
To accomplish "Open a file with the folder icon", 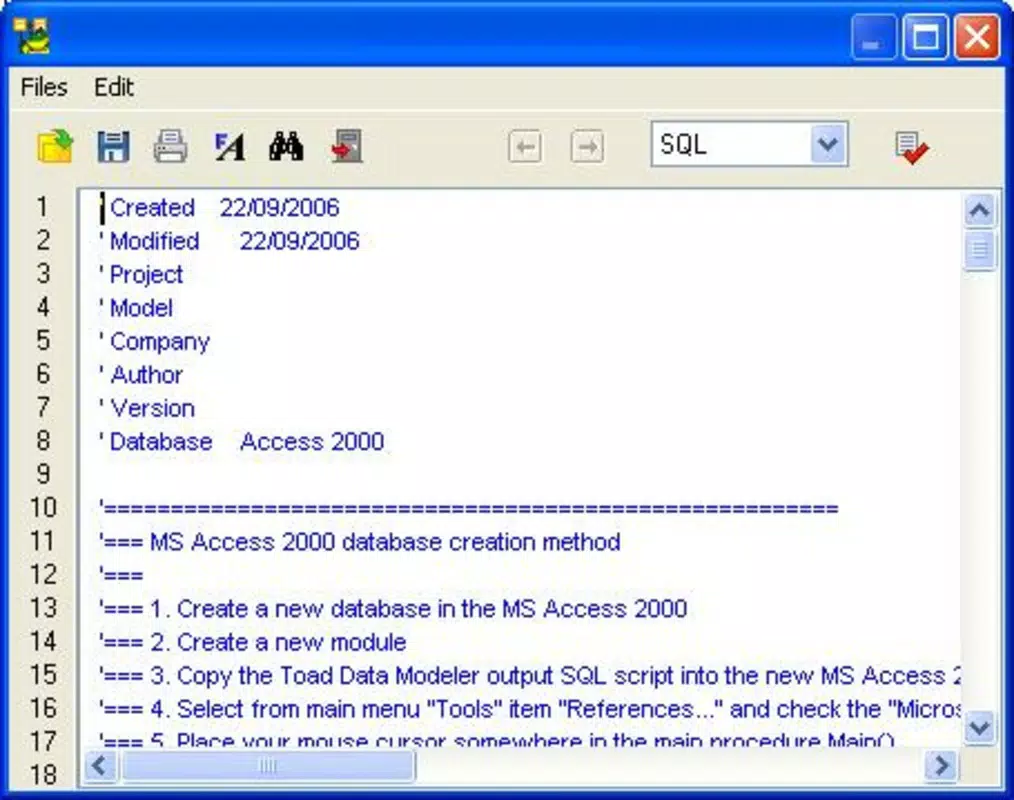I will (55, 146).
